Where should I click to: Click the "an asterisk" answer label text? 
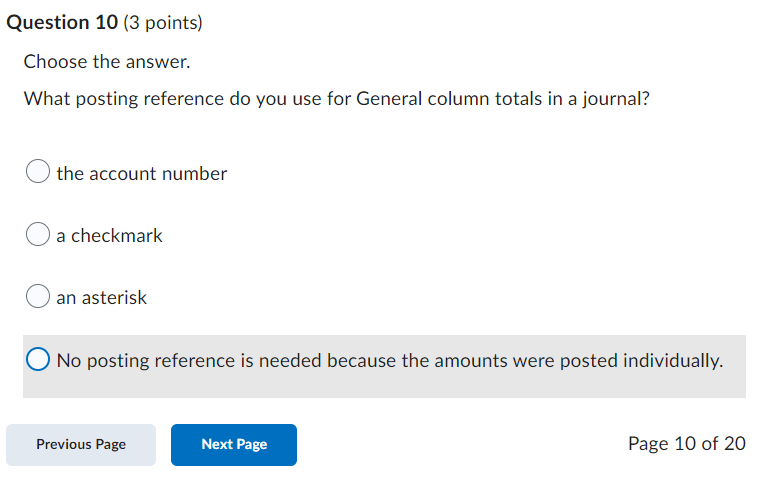click(x=101, y=298)
